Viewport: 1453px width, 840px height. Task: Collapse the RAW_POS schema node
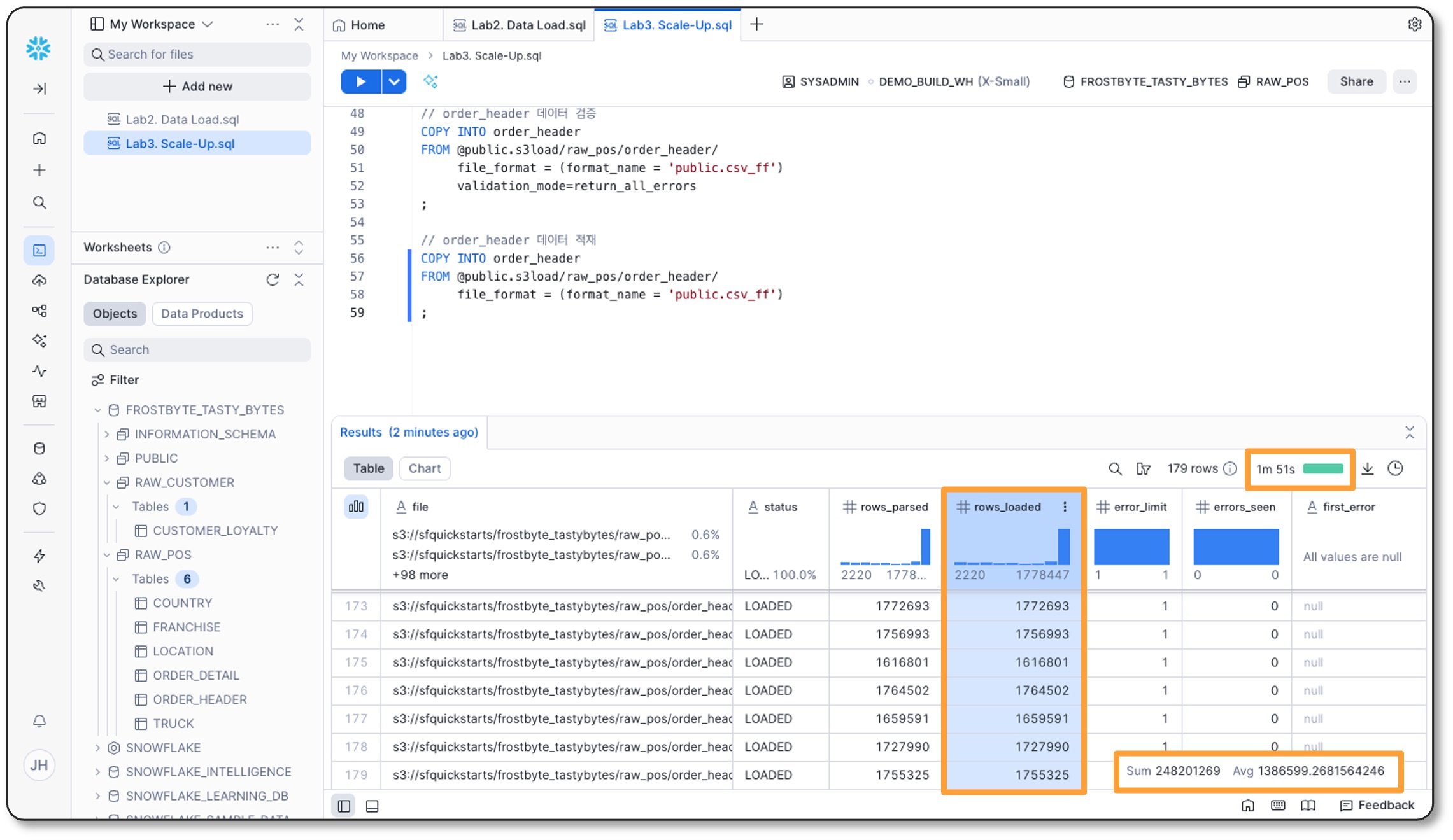pyautogui.click(x=107, y=555)
